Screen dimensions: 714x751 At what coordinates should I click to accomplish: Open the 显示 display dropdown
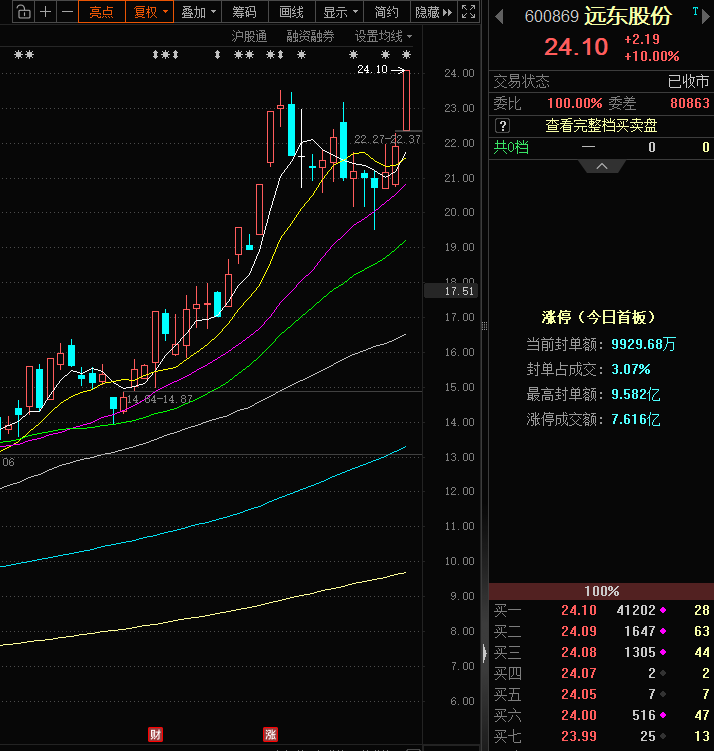click(x=340, y=11)
